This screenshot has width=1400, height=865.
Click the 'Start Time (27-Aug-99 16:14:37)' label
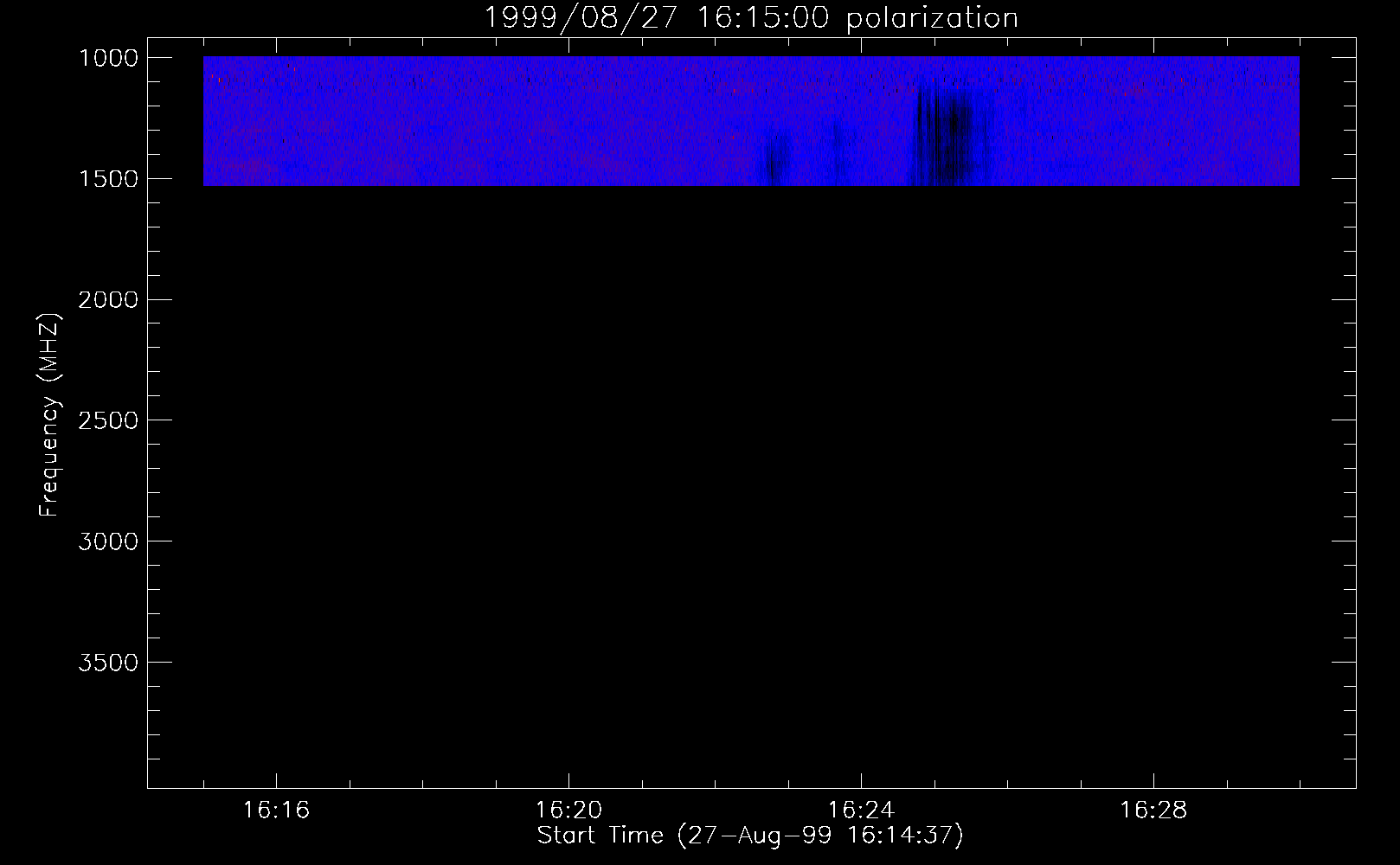coord(750,836)
